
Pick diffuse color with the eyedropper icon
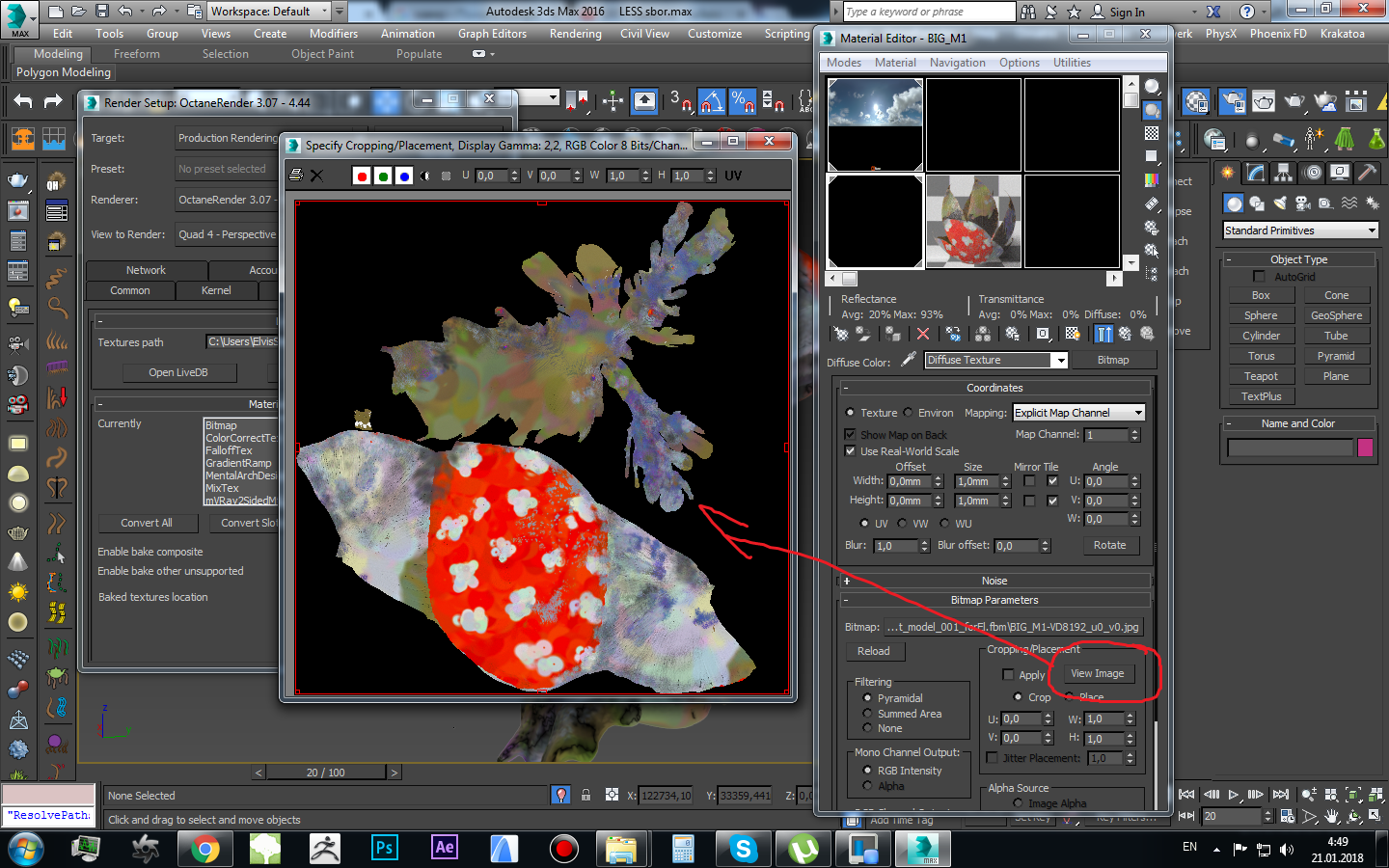click(908, 360)
